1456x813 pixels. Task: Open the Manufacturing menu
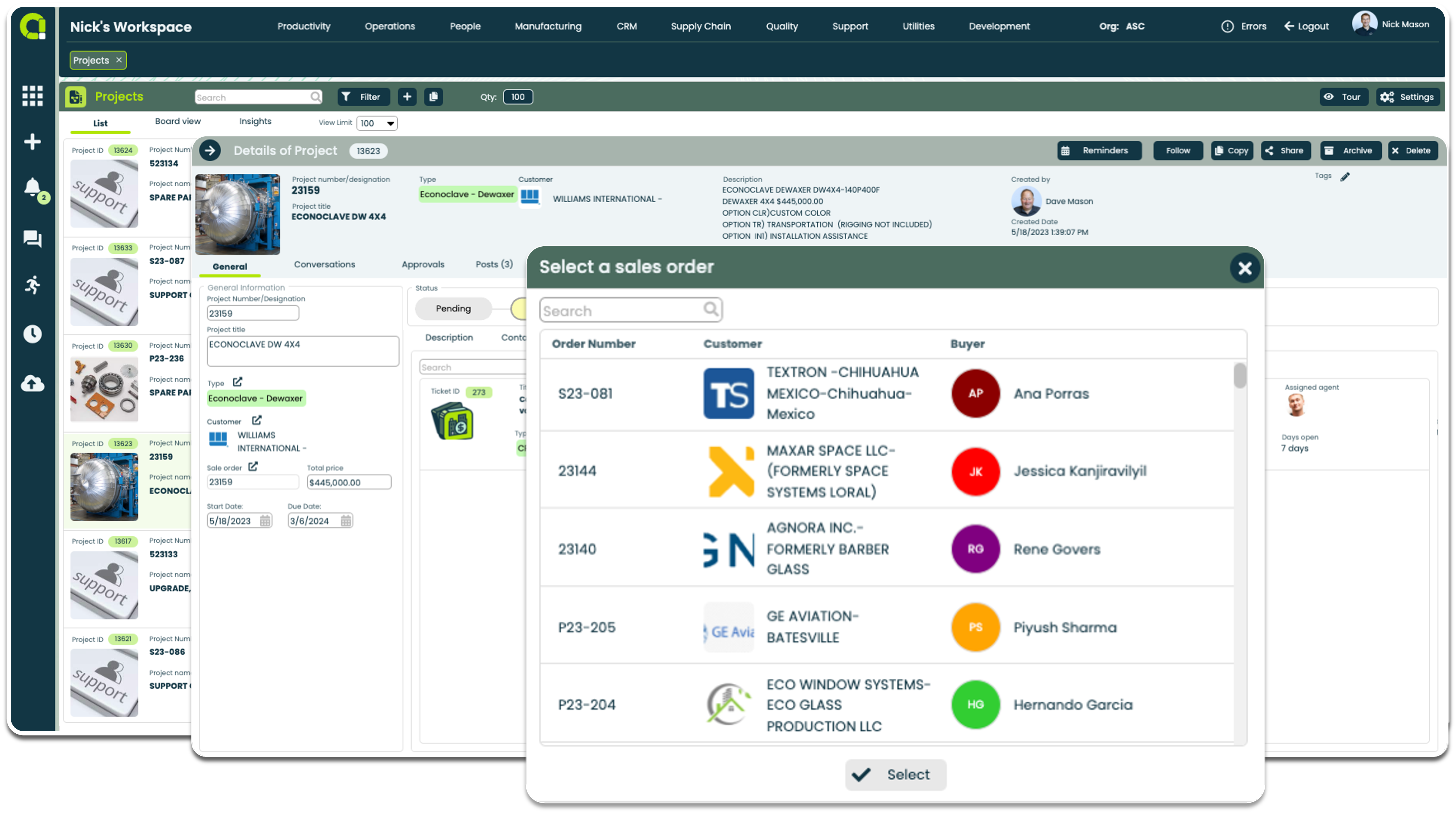pyautogui.click(x=548, y=26)
